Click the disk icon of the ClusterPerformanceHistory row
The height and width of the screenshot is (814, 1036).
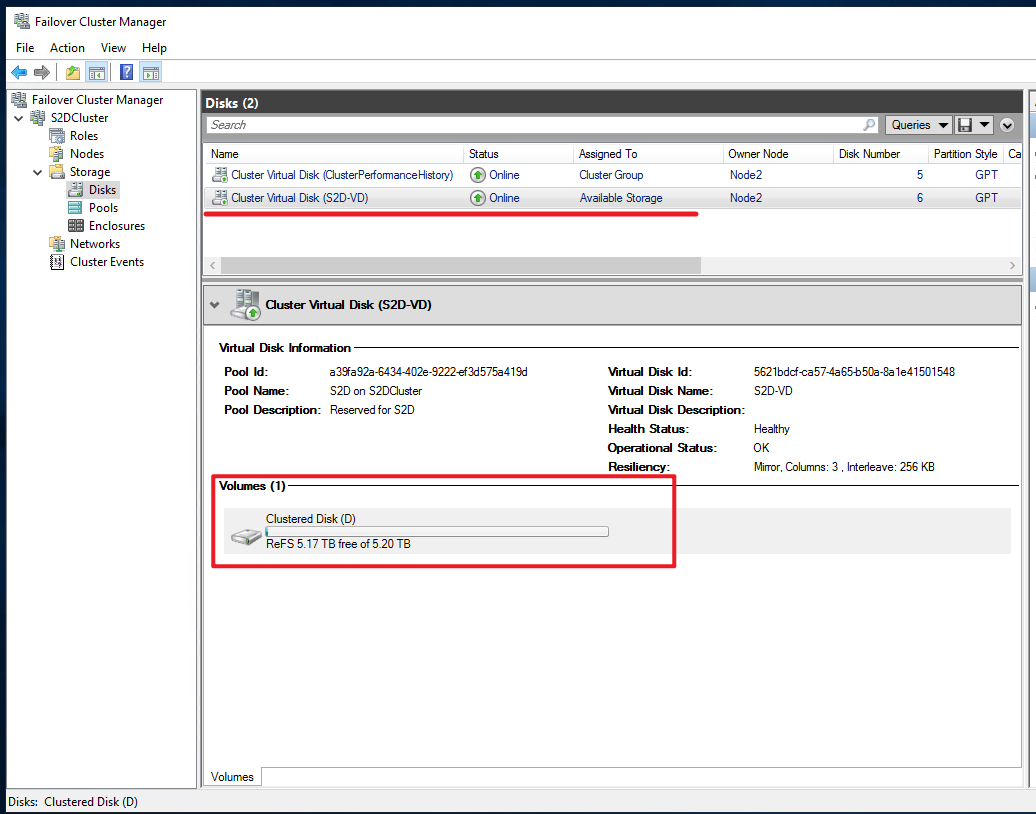(219, 175)
